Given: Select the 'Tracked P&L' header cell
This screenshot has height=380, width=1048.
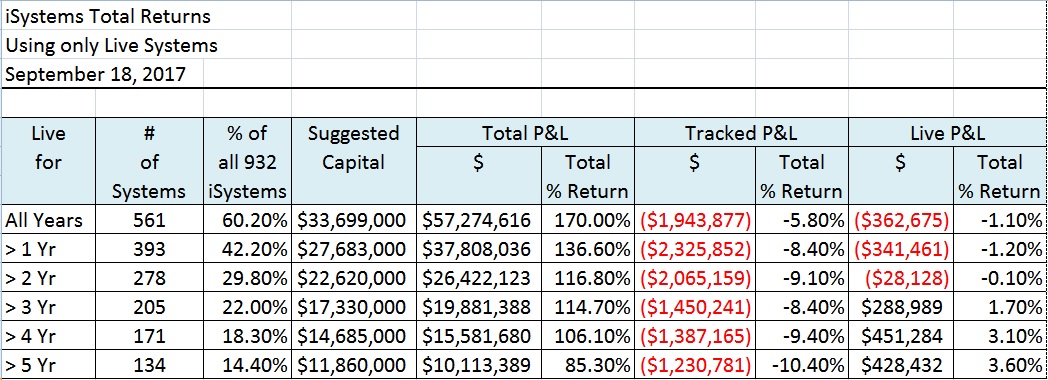Looking at the screenshot, I should [x=741, y=133].
